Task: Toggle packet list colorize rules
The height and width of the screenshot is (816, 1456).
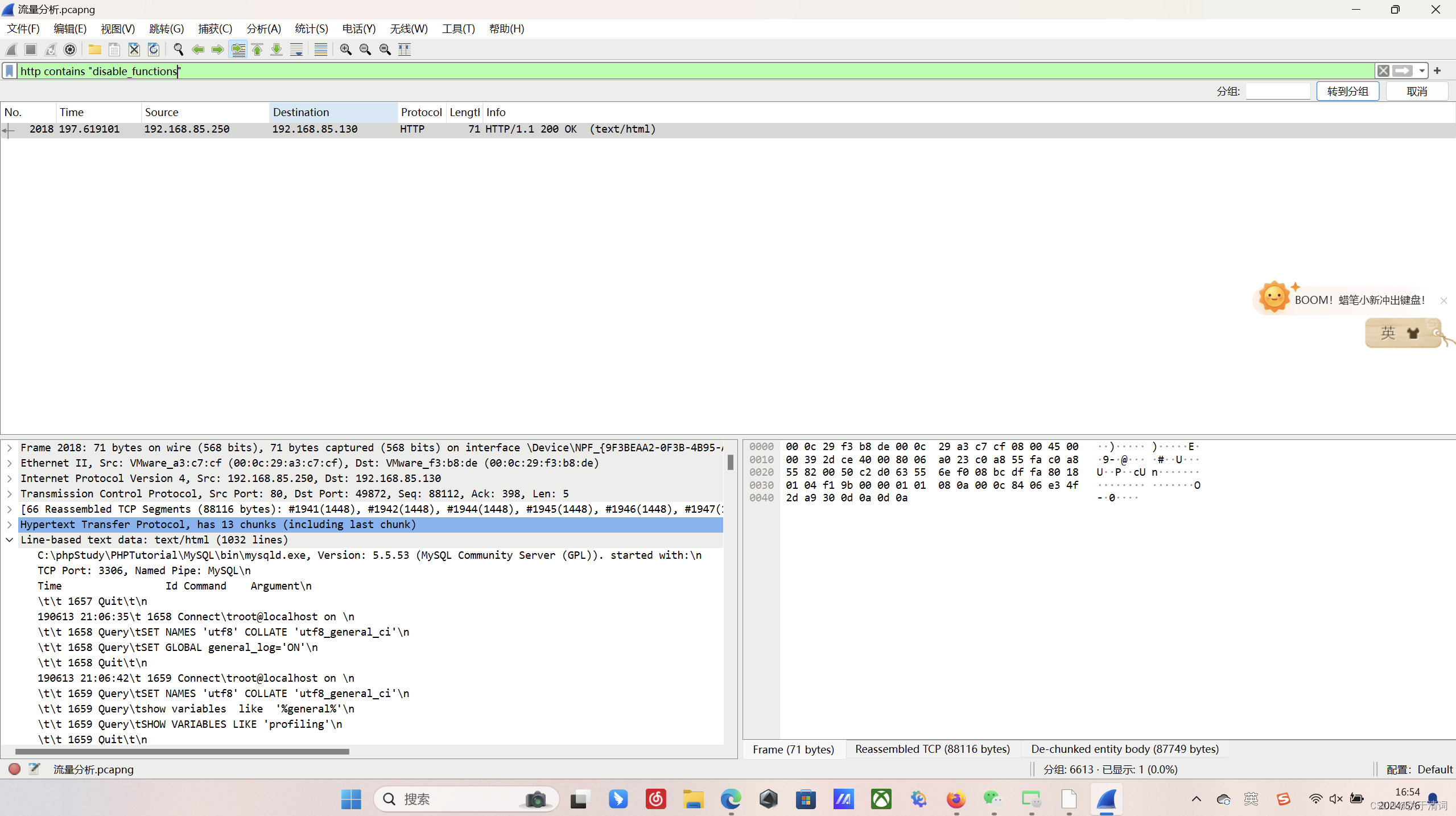Action: pyautogui.click(x=320, y=50)
